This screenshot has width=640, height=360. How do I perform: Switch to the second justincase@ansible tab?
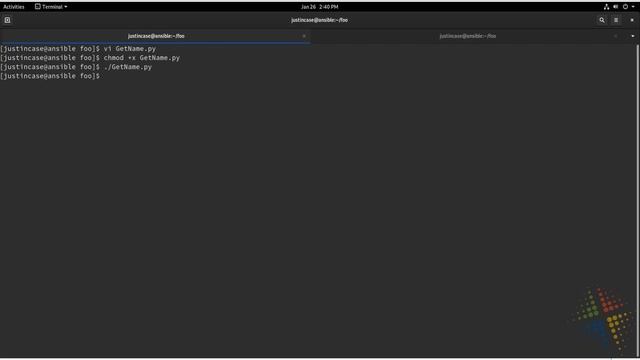click(468, 36)
